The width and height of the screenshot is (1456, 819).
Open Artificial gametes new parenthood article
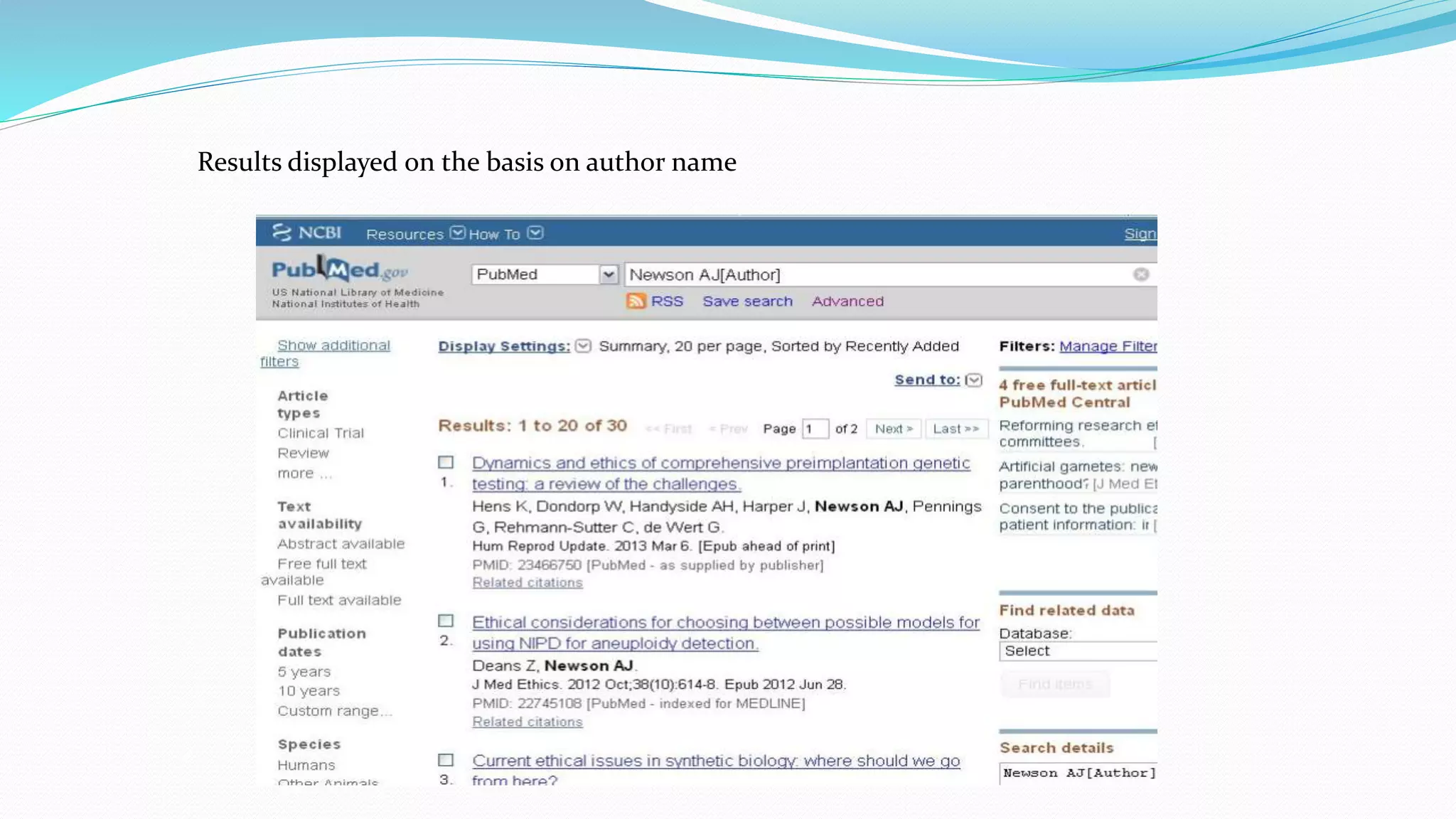pos(1078,475)
